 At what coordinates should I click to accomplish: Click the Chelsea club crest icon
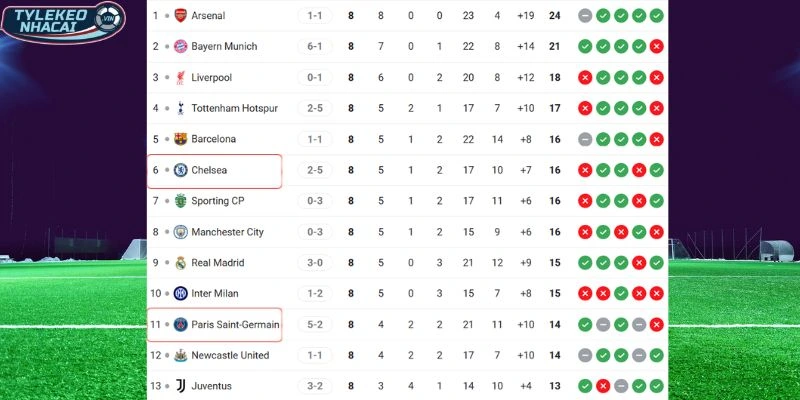180,170
